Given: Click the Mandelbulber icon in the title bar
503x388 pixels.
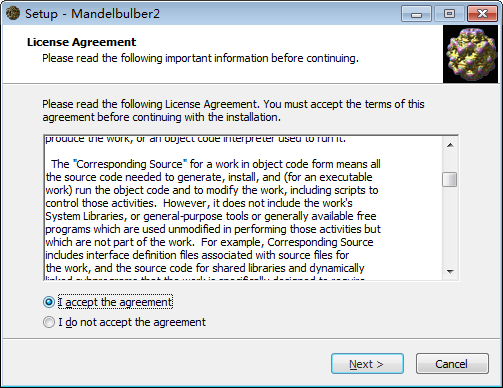Looking at the screenshot, I should pos(13,13).
